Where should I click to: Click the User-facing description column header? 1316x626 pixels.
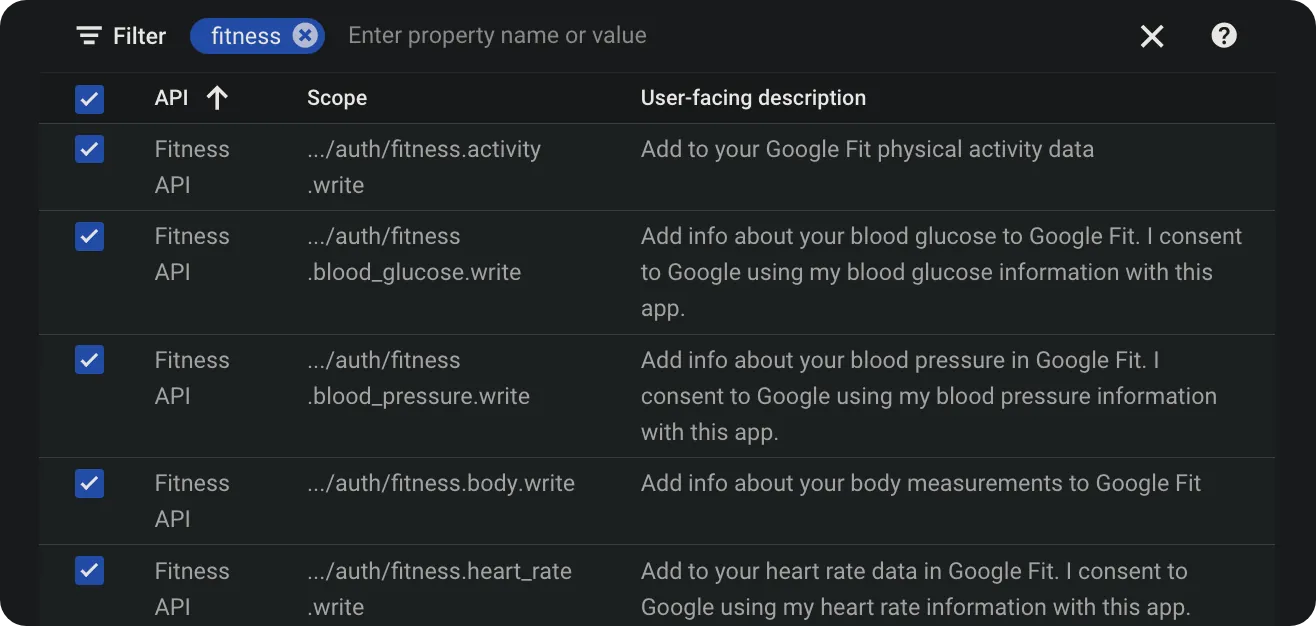coord(753,98)
